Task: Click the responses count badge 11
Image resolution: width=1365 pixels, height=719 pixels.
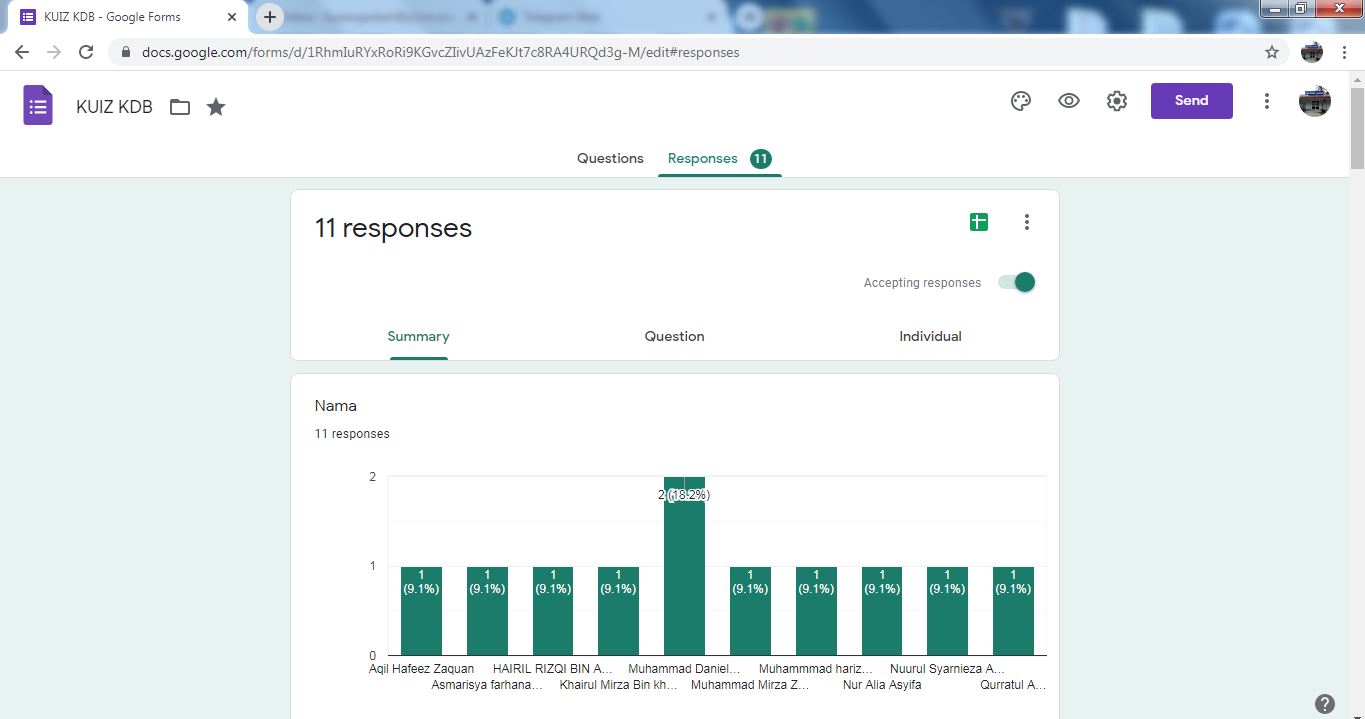Action: point(761,158)
